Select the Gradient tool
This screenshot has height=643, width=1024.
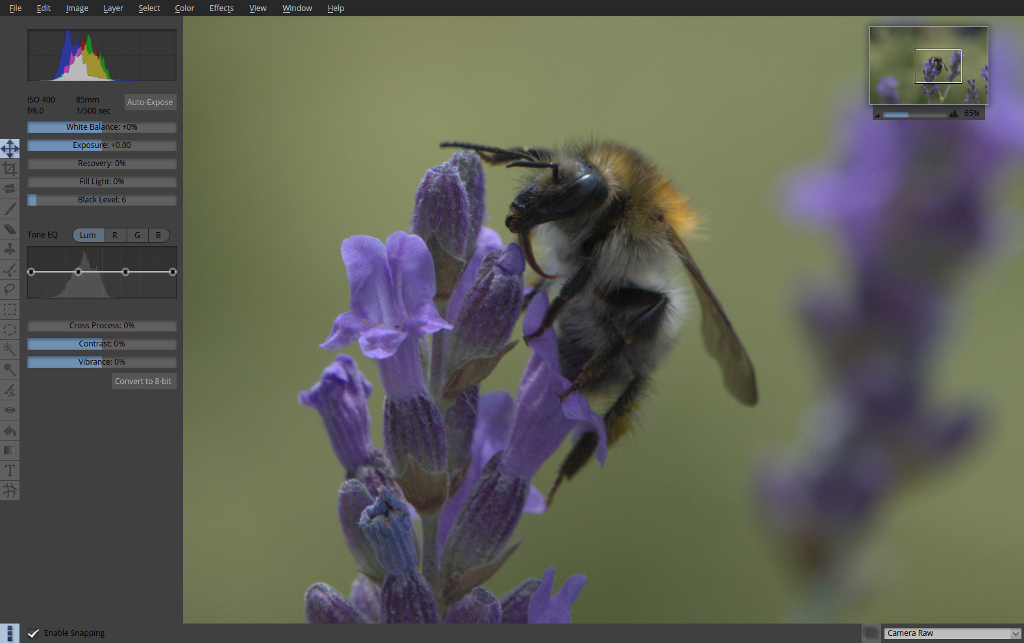point(10,450)
